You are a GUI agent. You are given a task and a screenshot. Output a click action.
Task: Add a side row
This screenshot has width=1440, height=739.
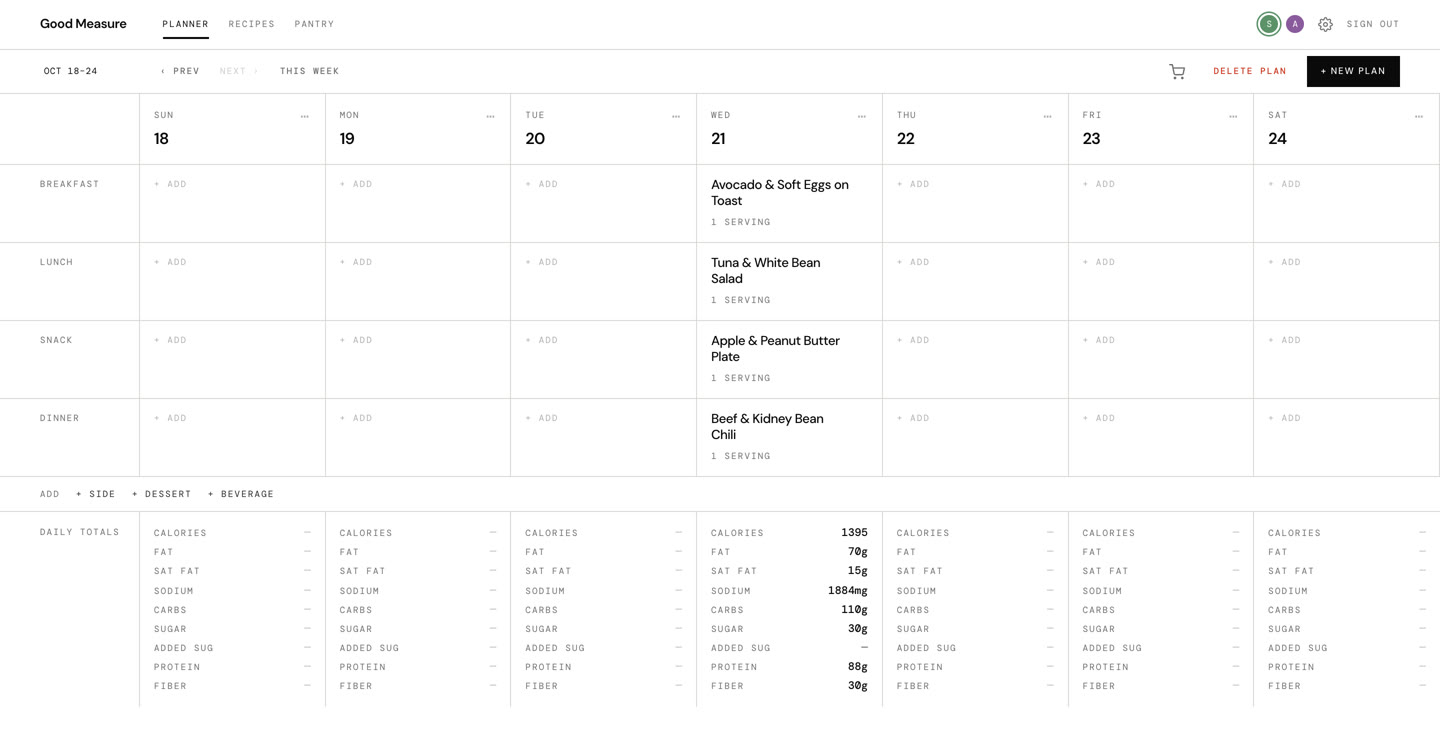click(96, 494)
